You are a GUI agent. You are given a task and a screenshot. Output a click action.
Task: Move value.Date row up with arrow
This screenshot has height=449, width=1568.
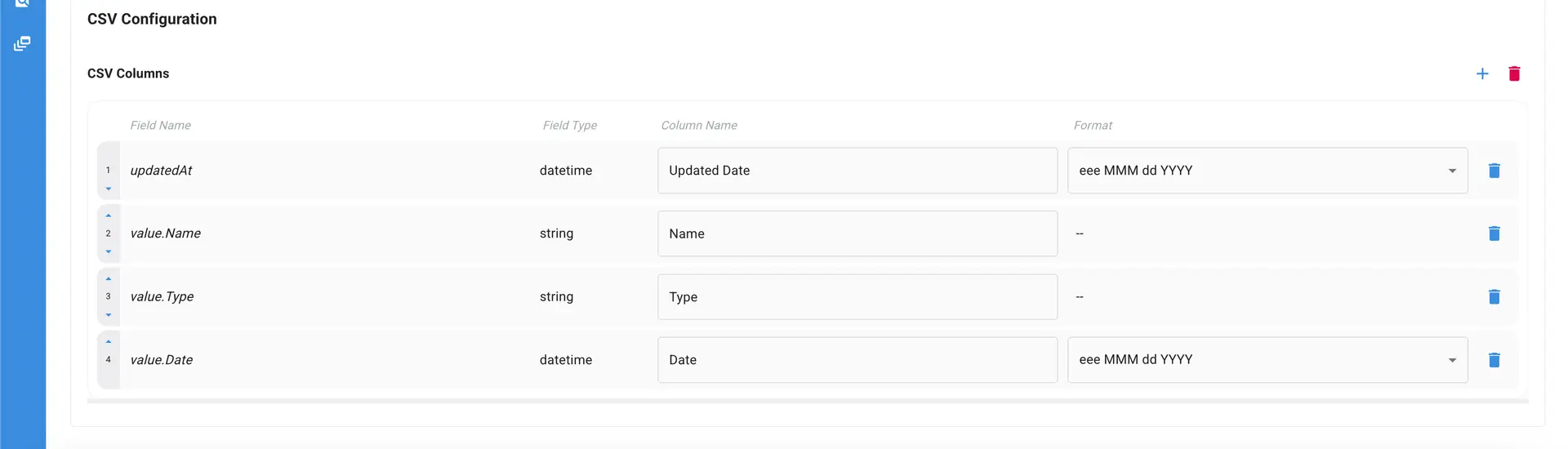click(108, 341)
